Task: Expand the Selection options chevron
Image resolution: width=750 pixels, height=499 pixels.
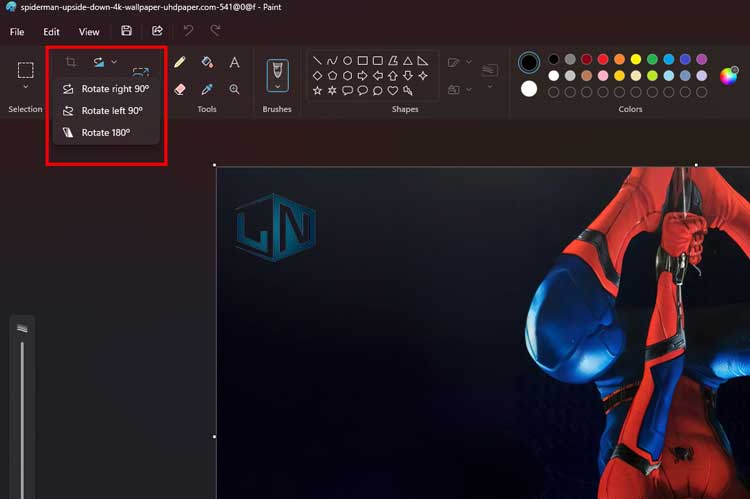Action: coord(25,87)
